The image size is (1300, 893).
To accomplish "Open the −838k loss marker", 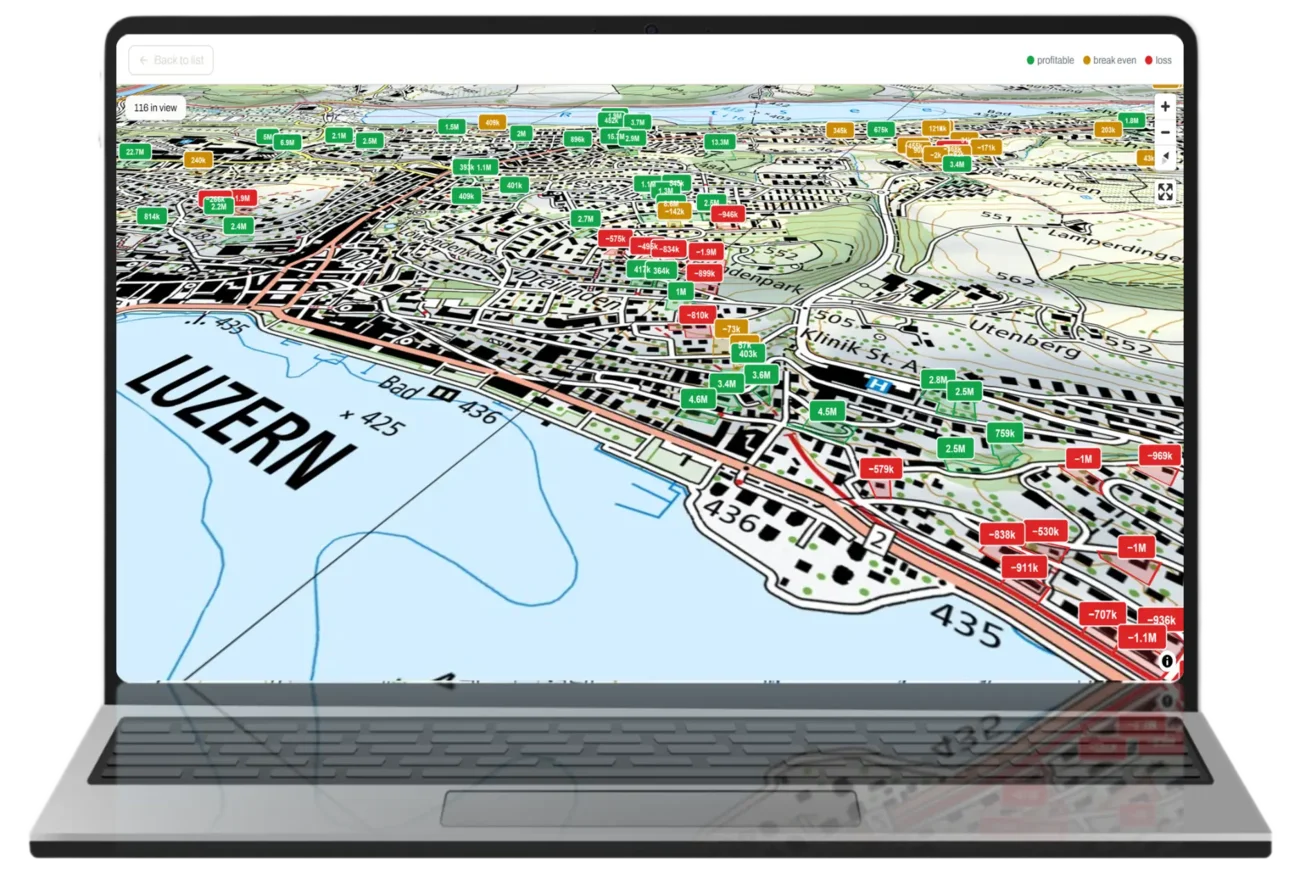I will coord(1002,535).
